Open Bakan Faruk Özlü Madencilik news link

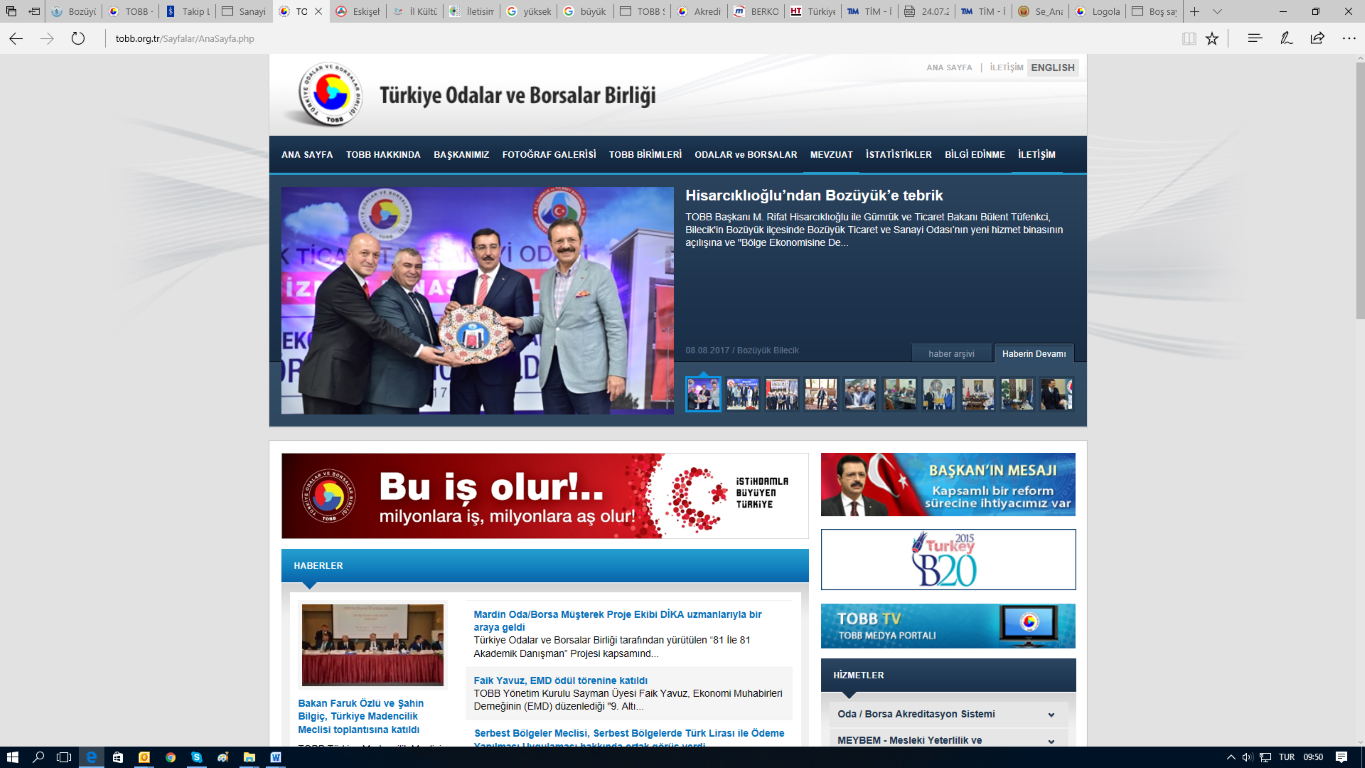(361, 716)
